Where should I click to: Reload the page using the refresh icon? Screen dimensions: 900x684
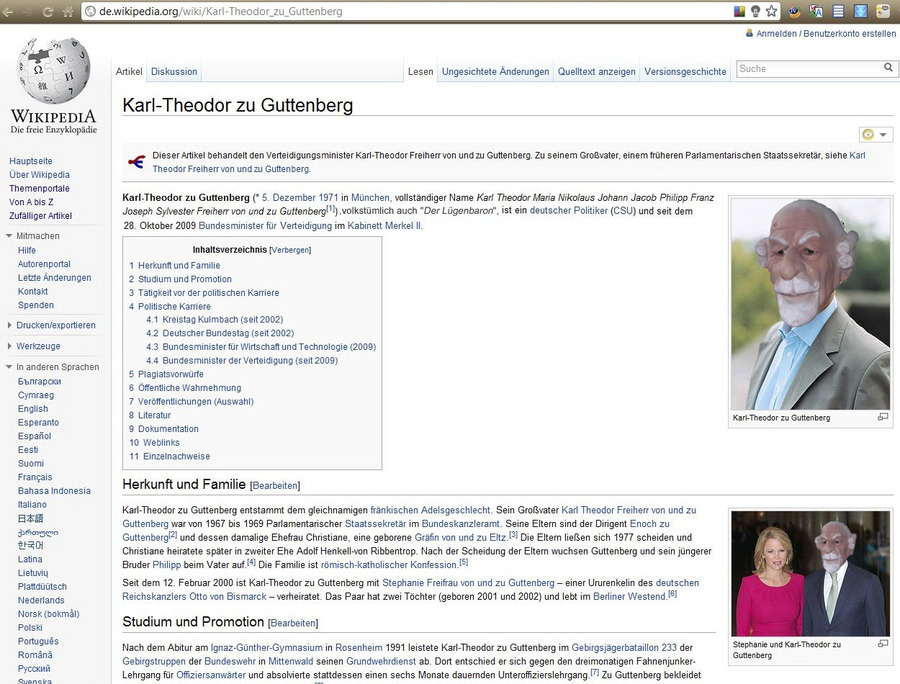tap(48, 11)
